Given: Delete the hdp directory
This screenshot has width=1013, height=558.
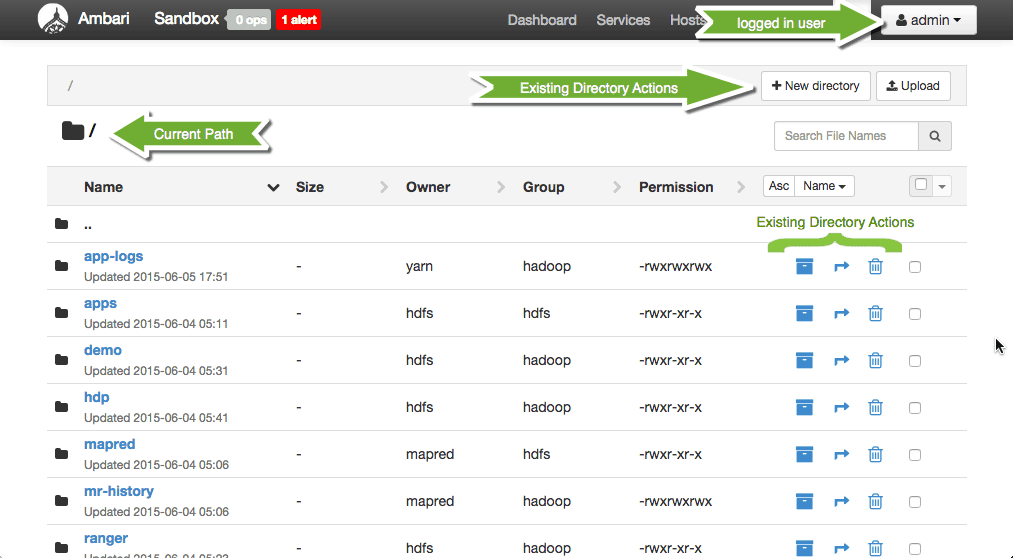Looking at the screenshot, I should (x=875, y=408).
